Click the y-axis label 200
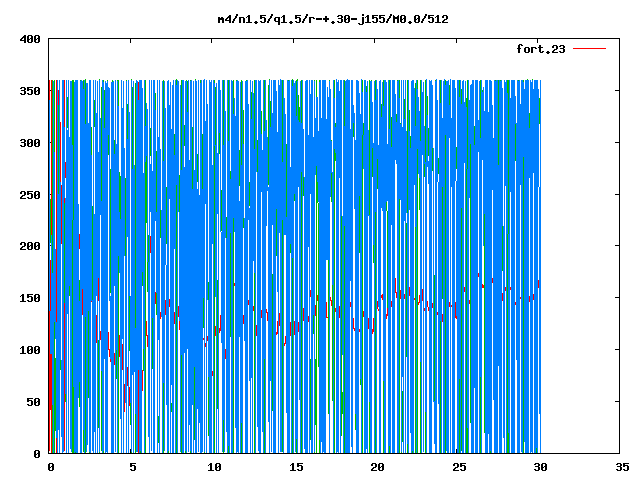Image resolution: width=640 pixels, height=480 pixels. click(30, 246)
